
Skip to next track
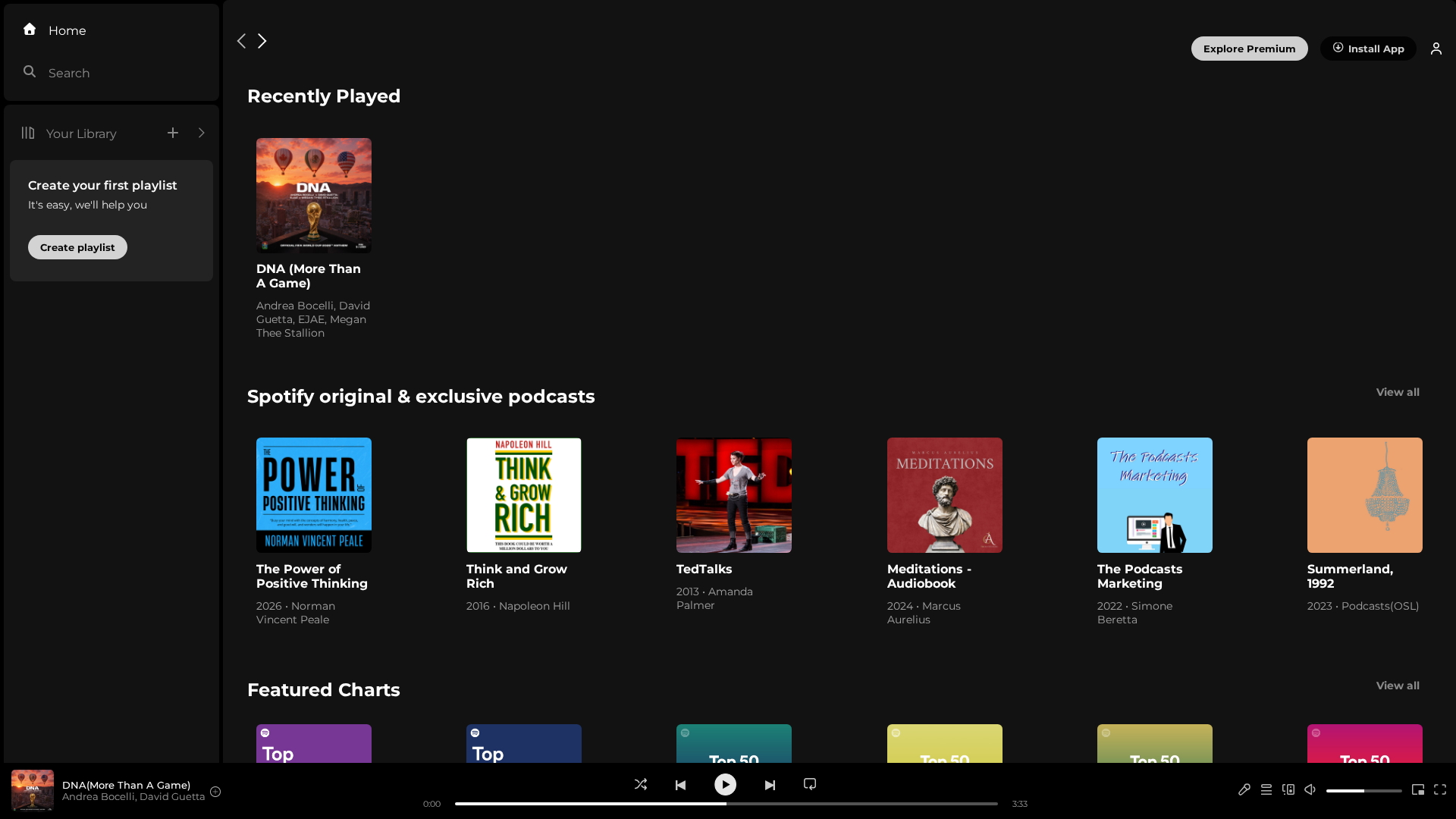coord(770,785)
